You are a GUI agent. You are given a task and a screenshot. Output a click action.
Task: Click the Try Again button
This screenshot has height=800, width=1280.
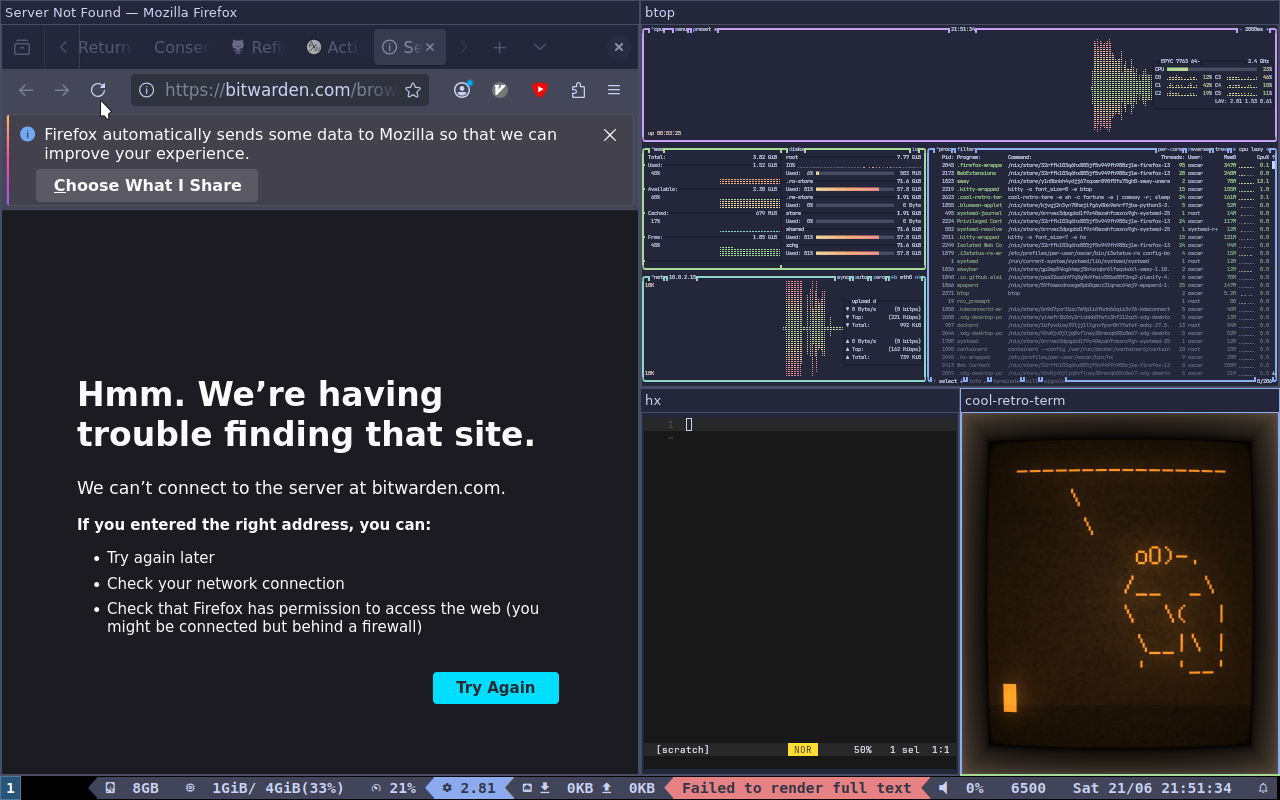point(496,687)
